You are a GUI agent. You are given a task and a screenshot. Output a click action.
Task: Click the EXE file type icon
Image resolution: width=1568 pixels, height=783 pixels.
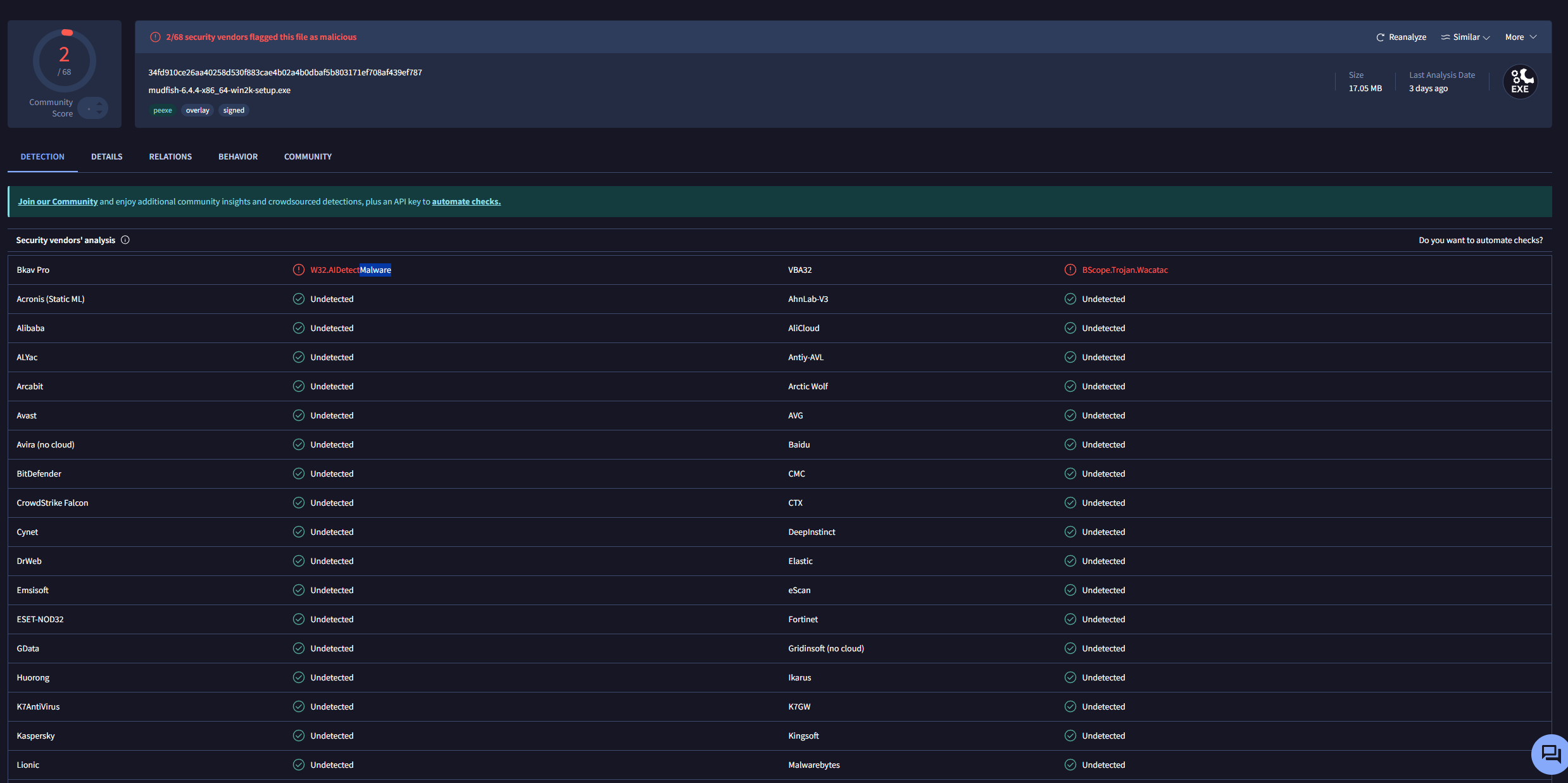(1519, 82)
